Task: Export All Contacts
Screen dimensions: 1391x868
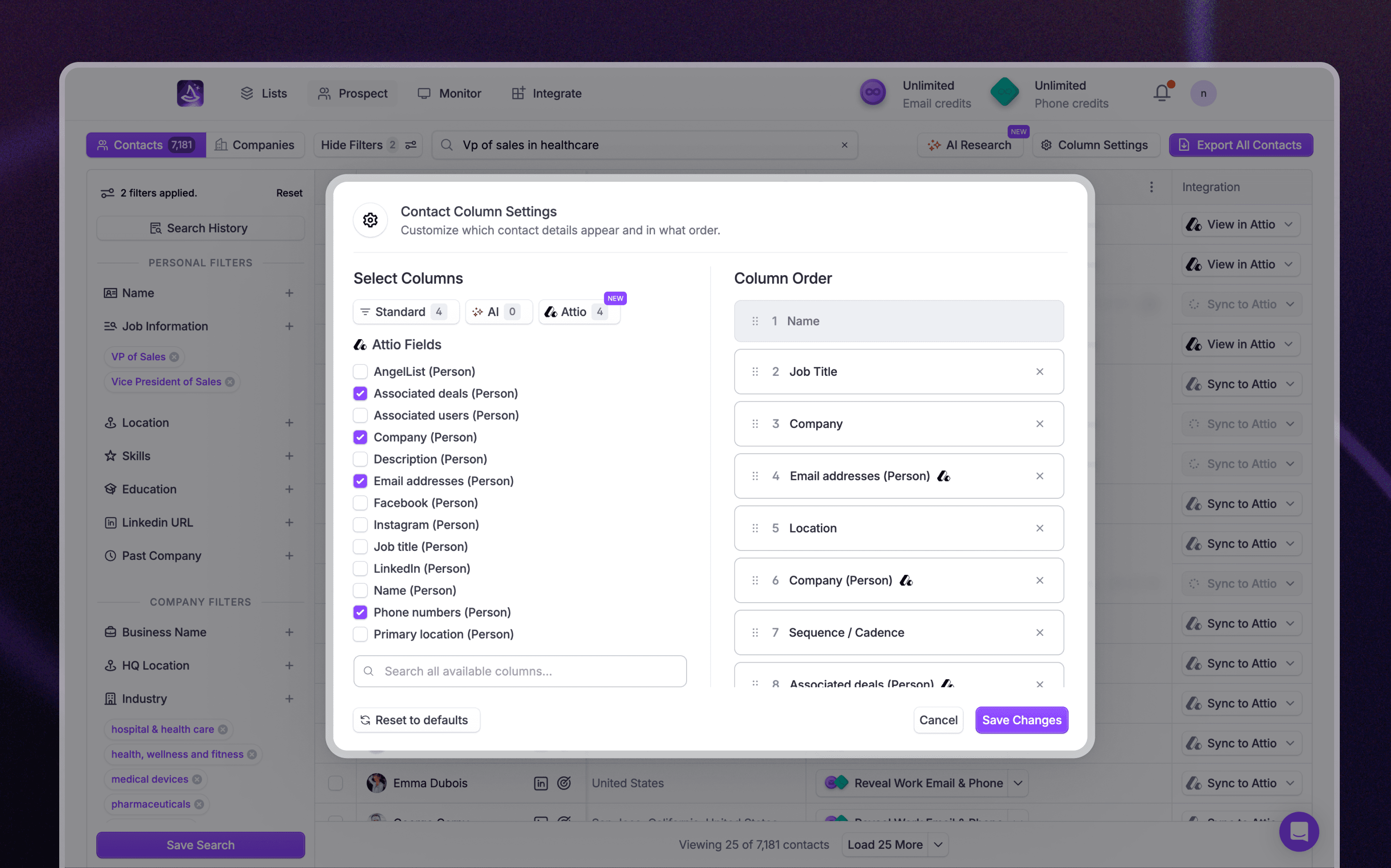Action: [x=1241, y=145]
